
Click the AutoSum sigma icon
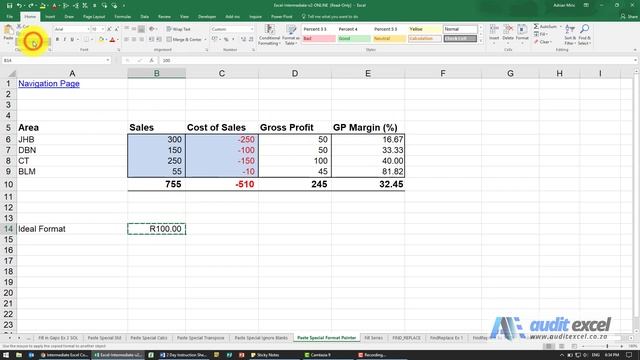[x=536, y=27]
